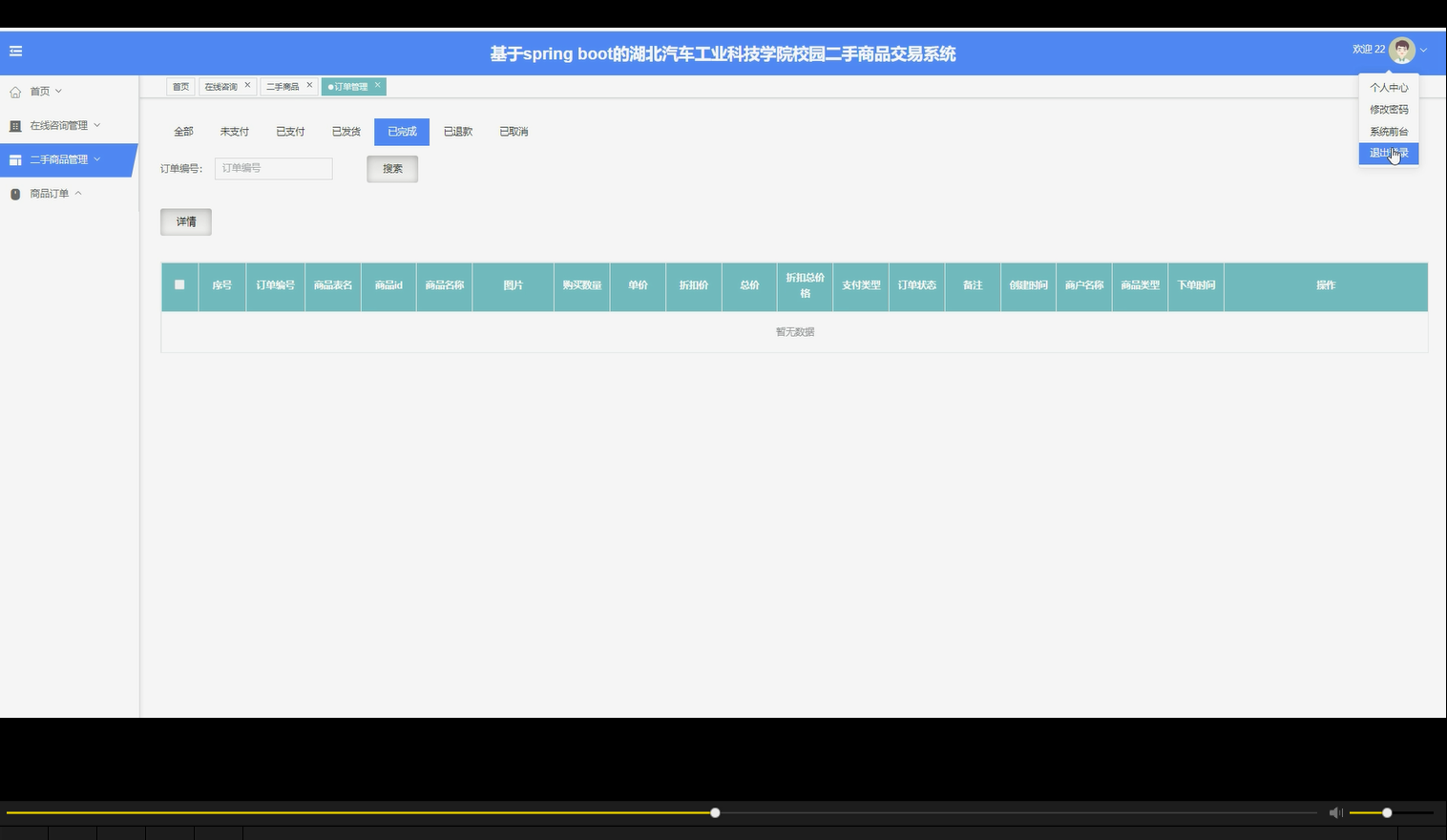Tick the select-all checkbox in table header

(179, 284)
